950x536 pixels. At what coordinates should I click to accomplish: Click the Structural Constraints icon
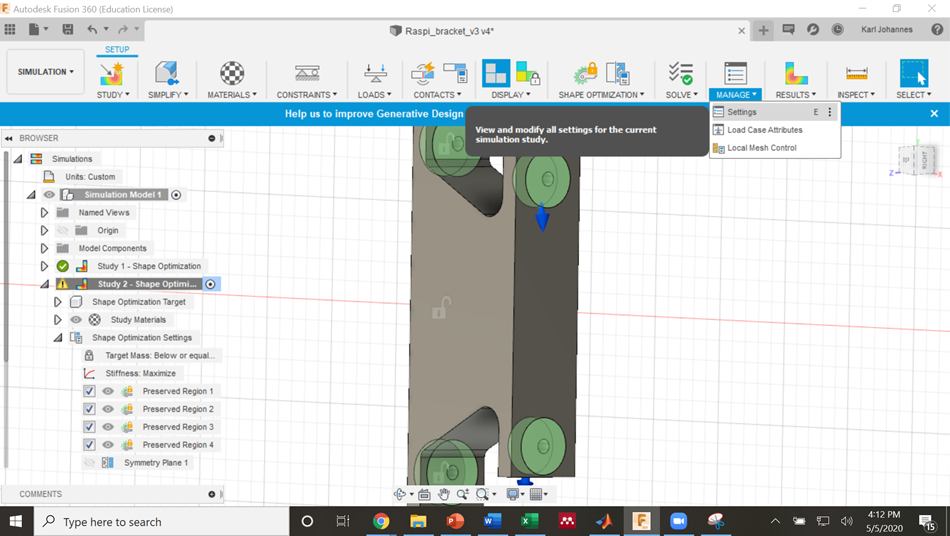click(307, 73)
